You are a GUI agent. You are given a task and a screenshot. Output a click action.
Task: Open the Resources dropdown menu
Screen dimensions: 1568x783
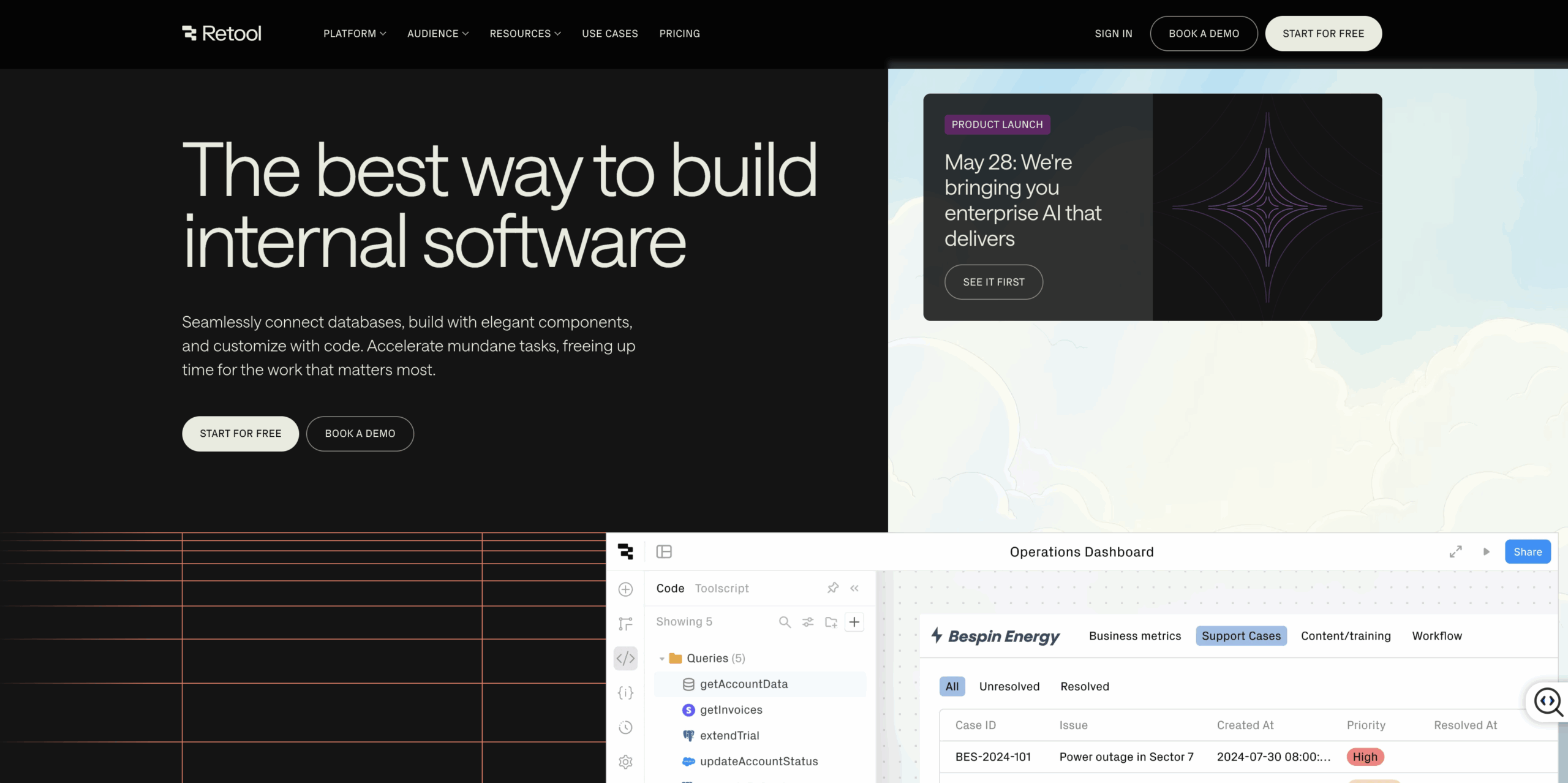525,34
